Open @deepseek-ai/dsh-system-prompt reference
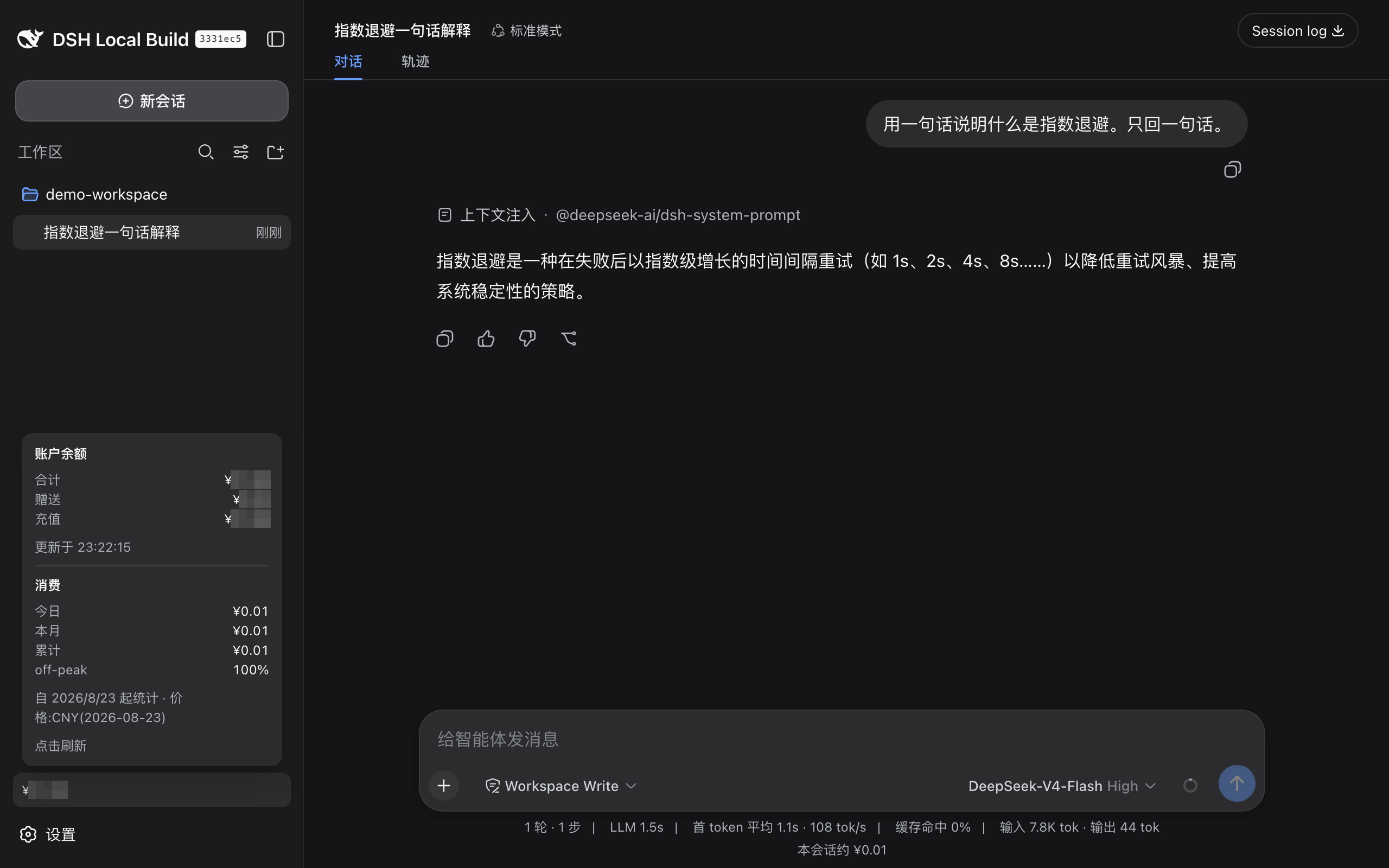Viewport: 1389px width, 868px height. click(678, 215)
